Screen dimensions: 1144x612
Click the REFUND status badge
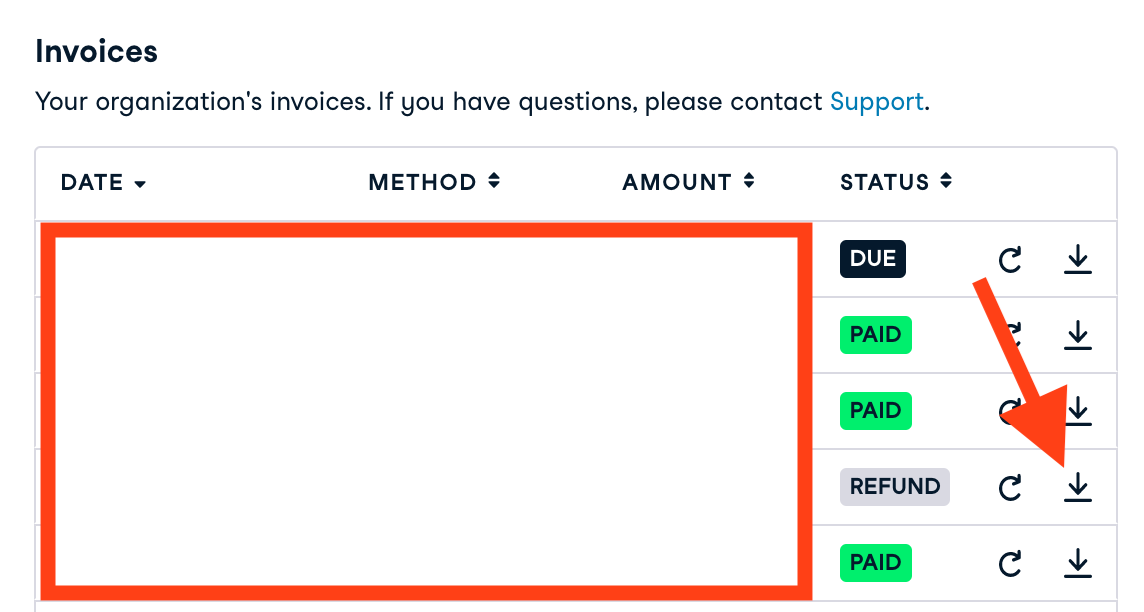[x=894, y=487]
